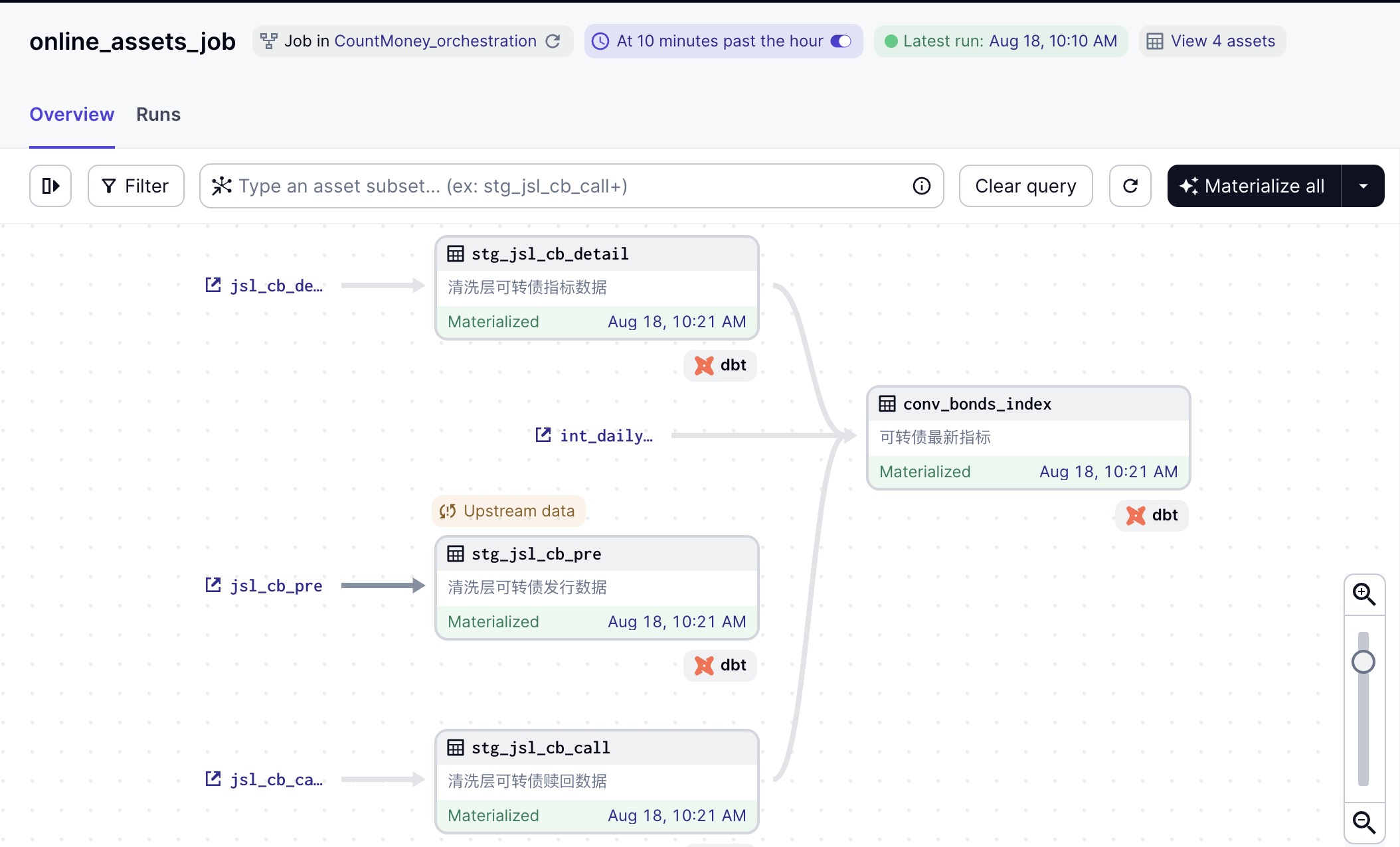Click the zoom out magnifier icon

[1364, 822]
